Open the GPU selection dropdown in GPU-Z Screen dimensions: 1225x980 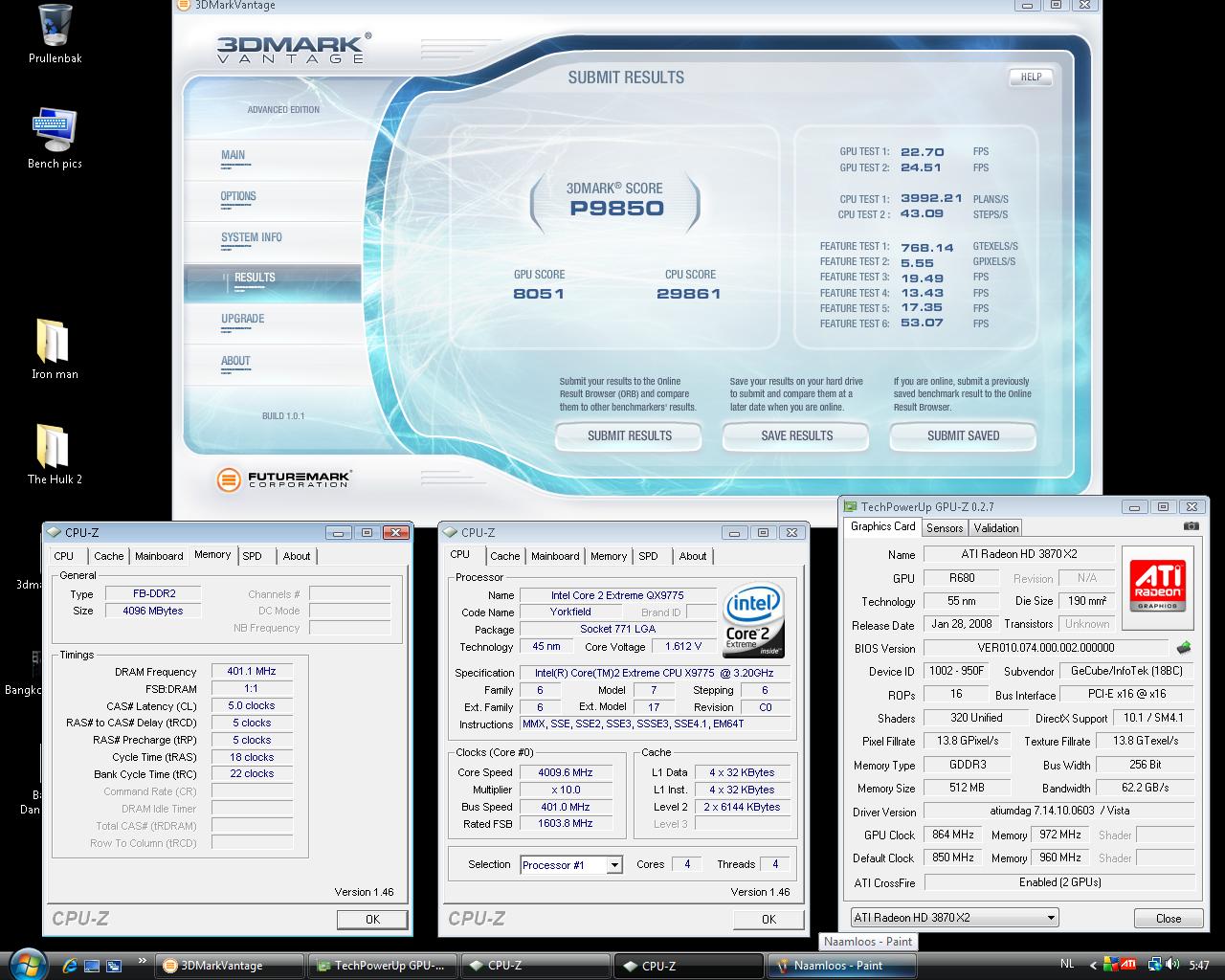[954, 917]
